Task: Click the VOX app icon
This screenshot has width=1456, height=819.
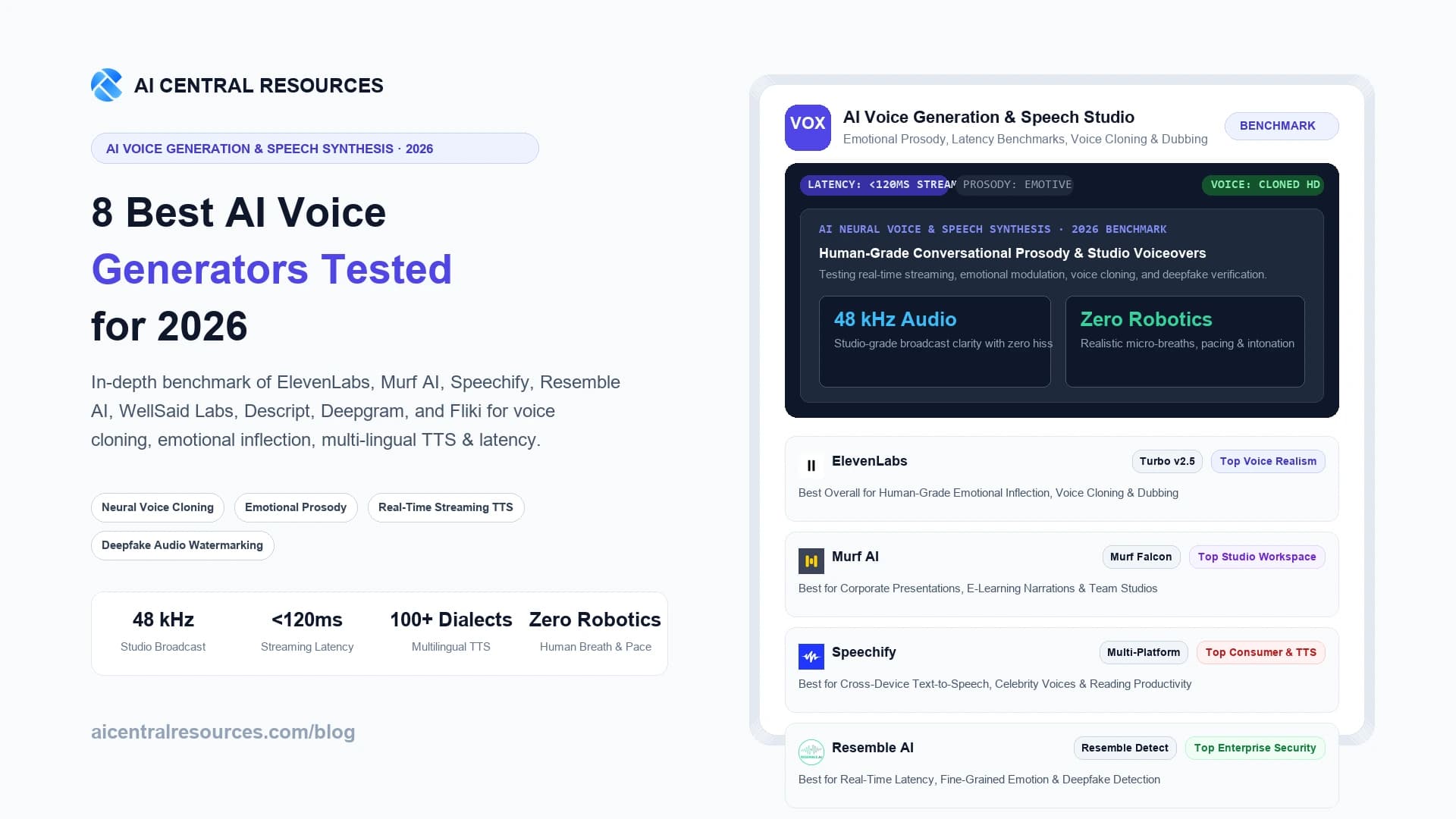Action: 808,127
